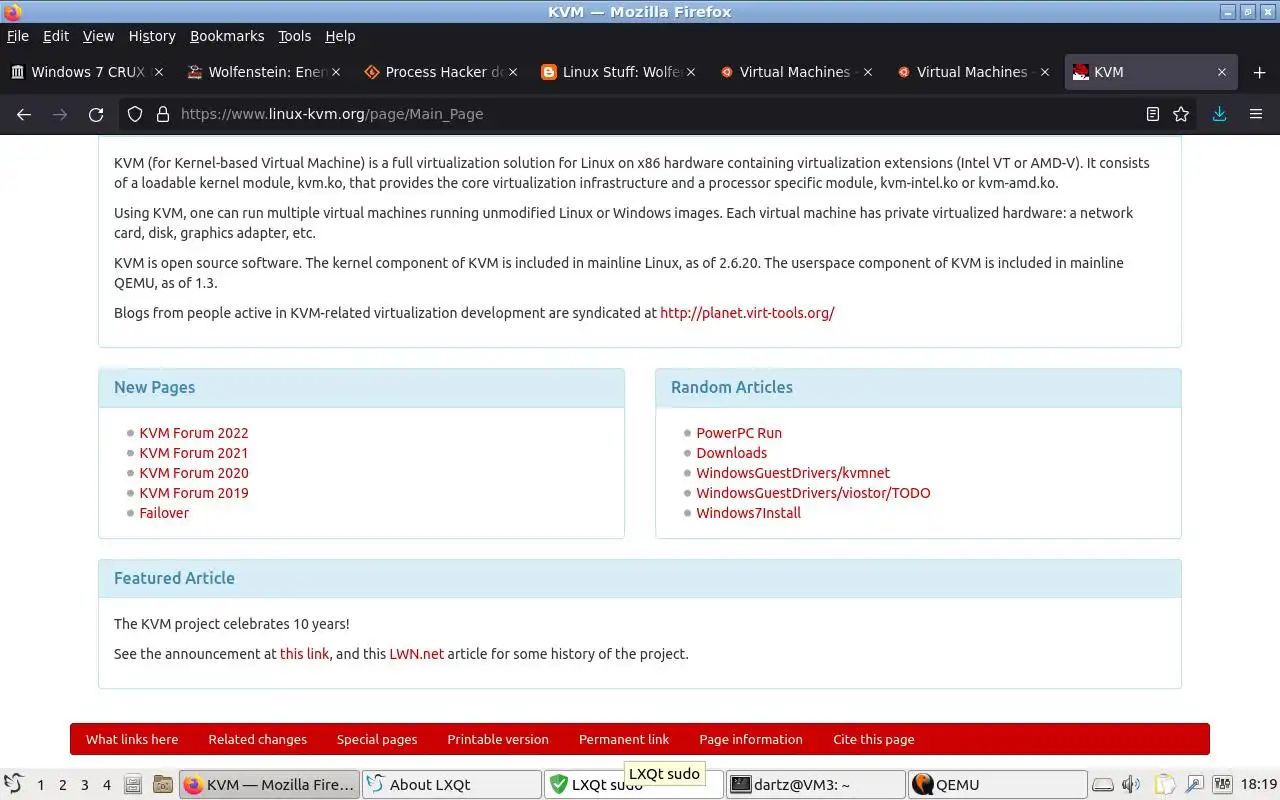Click Cite this page
The height and width of the screenshot is (800, 1280).
point(874,740)
